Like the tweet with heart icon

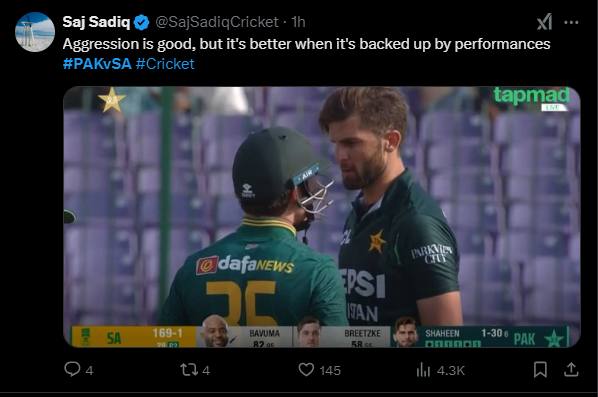[306, 370]
